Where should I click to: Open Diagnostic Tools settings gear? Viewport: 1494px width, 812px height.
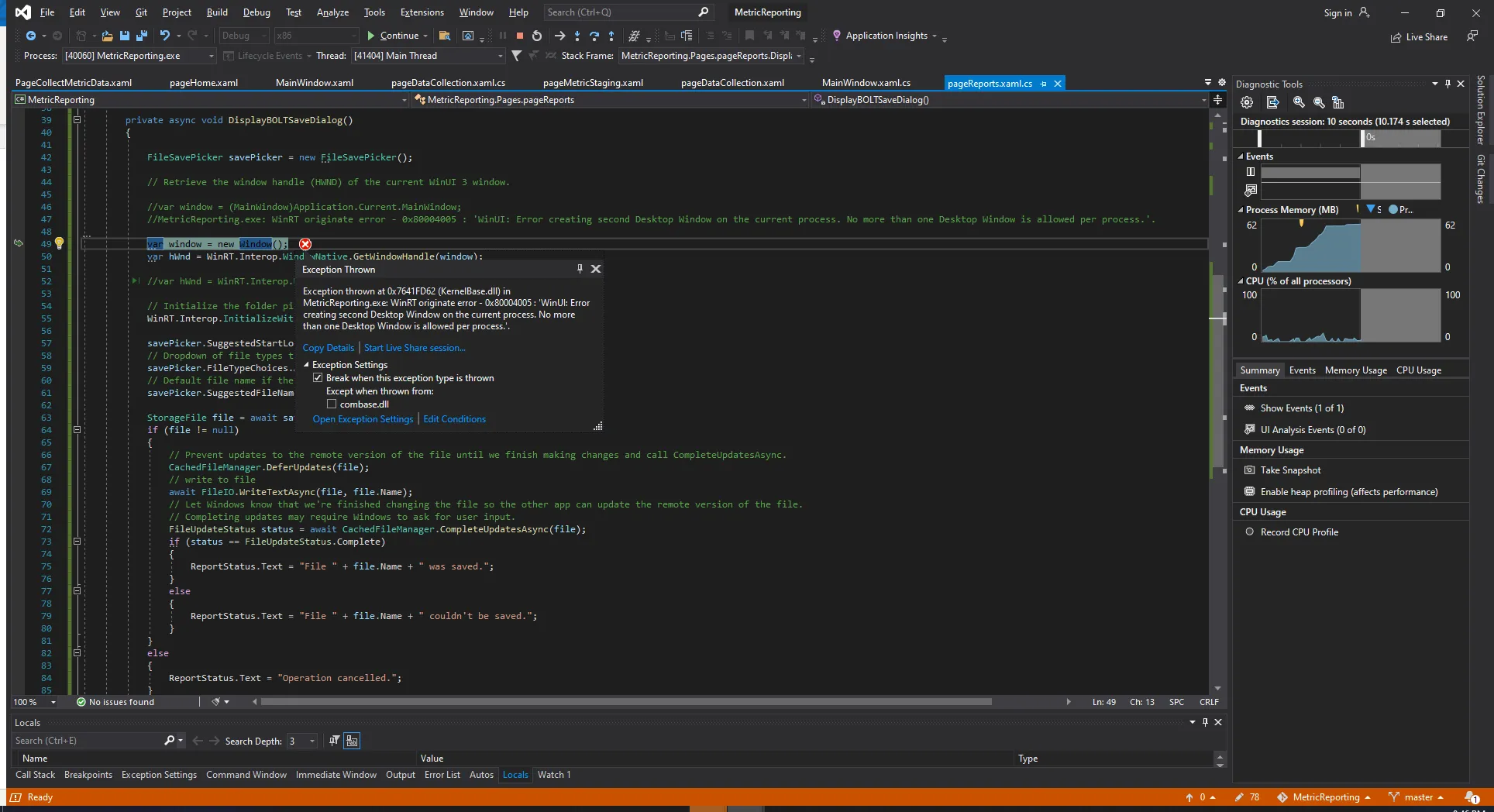tap(1247, 102)
